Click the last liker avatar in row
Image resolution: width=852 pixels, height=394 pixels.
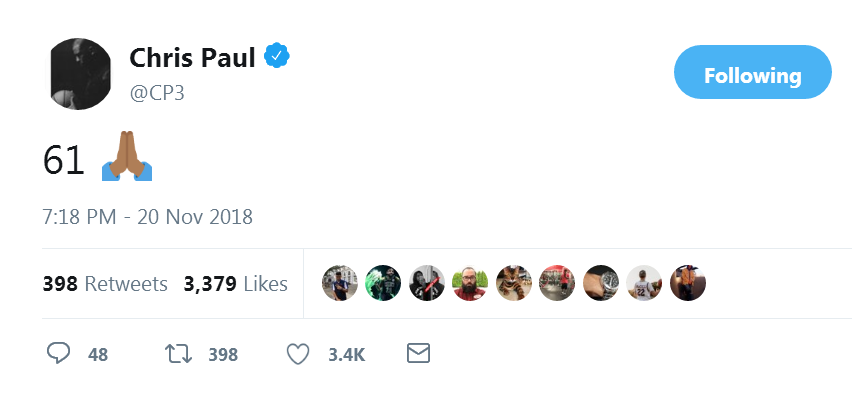pyautogui.click(x=687, y=283)
